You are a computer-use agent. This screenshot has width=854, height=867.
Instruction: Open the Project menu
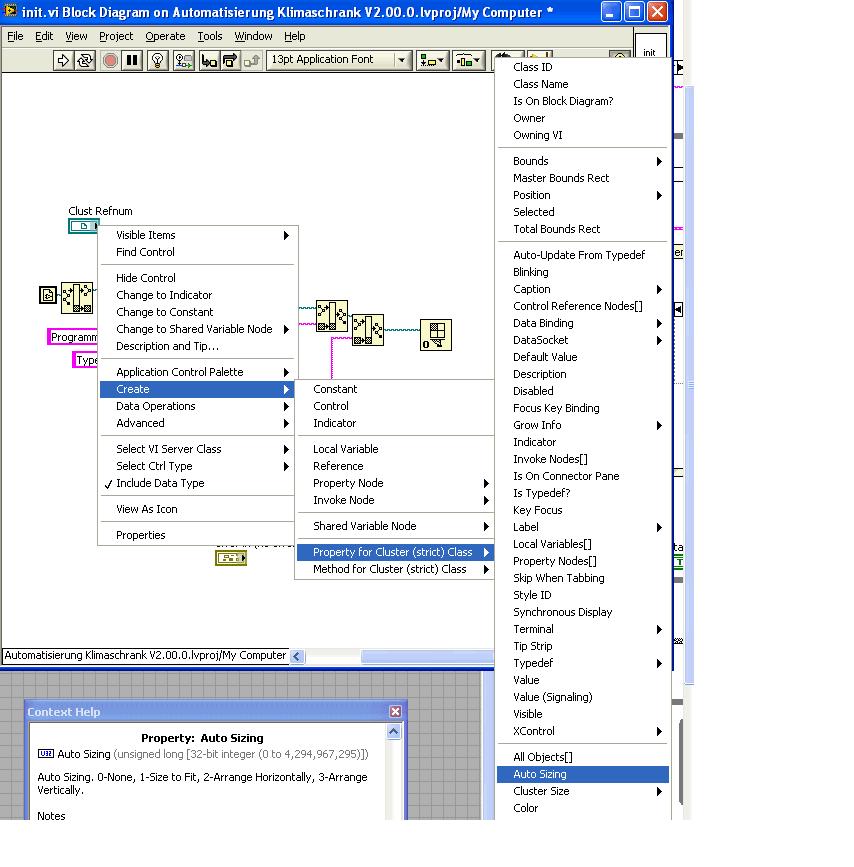pyautogui.click(x=116, y=36)
